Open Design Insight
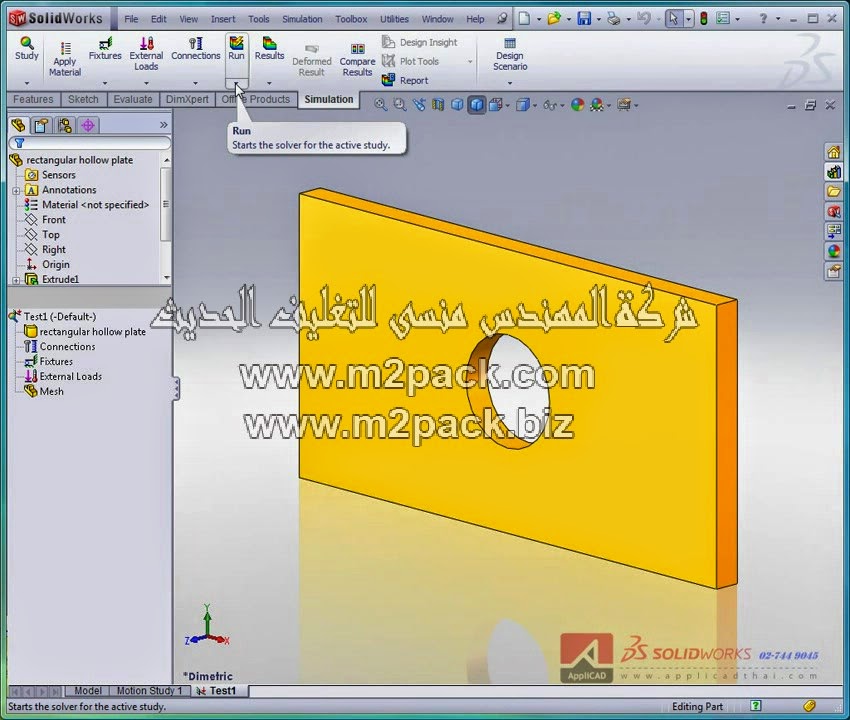The height and width of the screenshot is (720, 850). click(420, 42)
